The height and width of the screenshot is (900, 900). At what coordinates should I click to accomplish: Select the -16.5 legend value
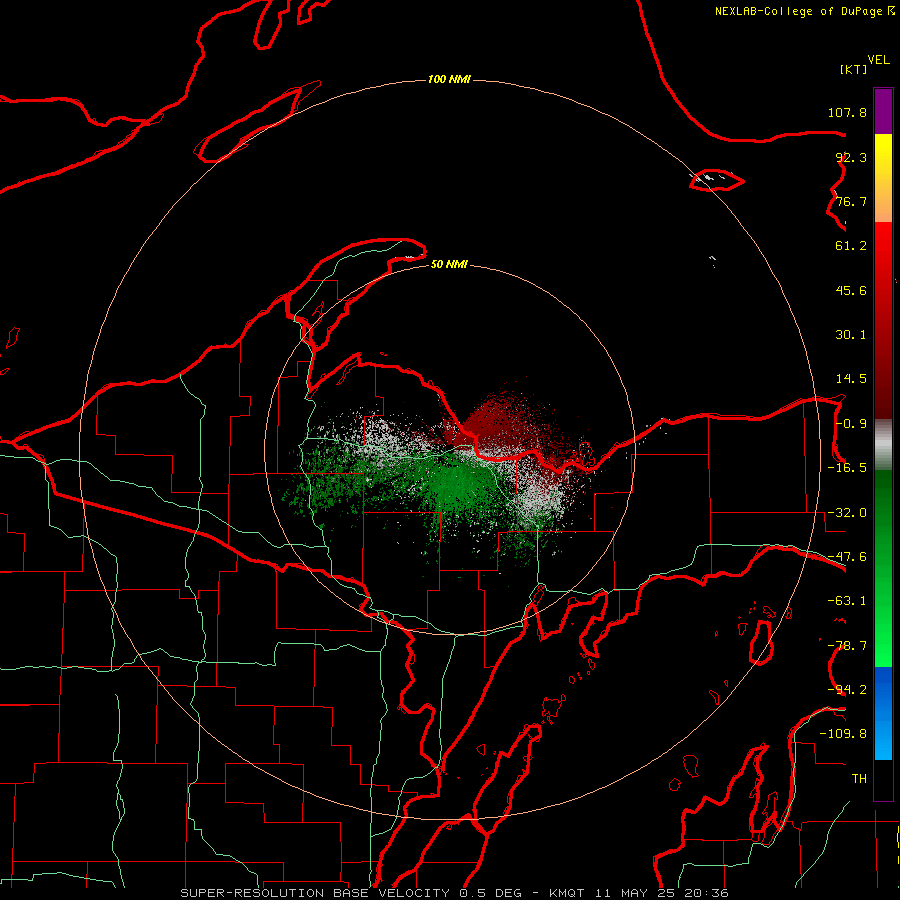(847, 468)
